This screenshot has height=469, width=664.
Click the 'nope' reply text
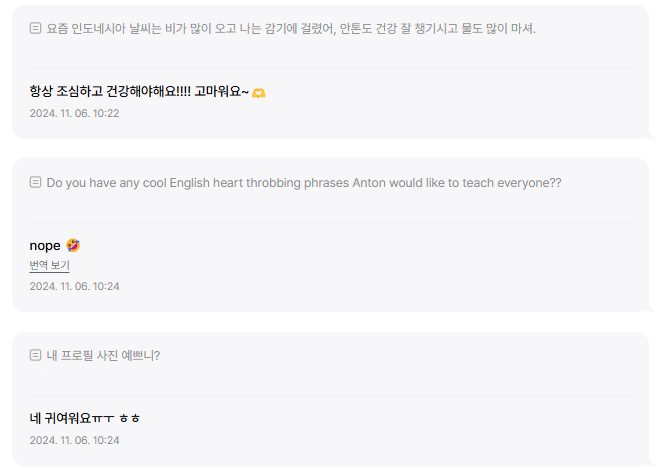click(x=45, y=245)
